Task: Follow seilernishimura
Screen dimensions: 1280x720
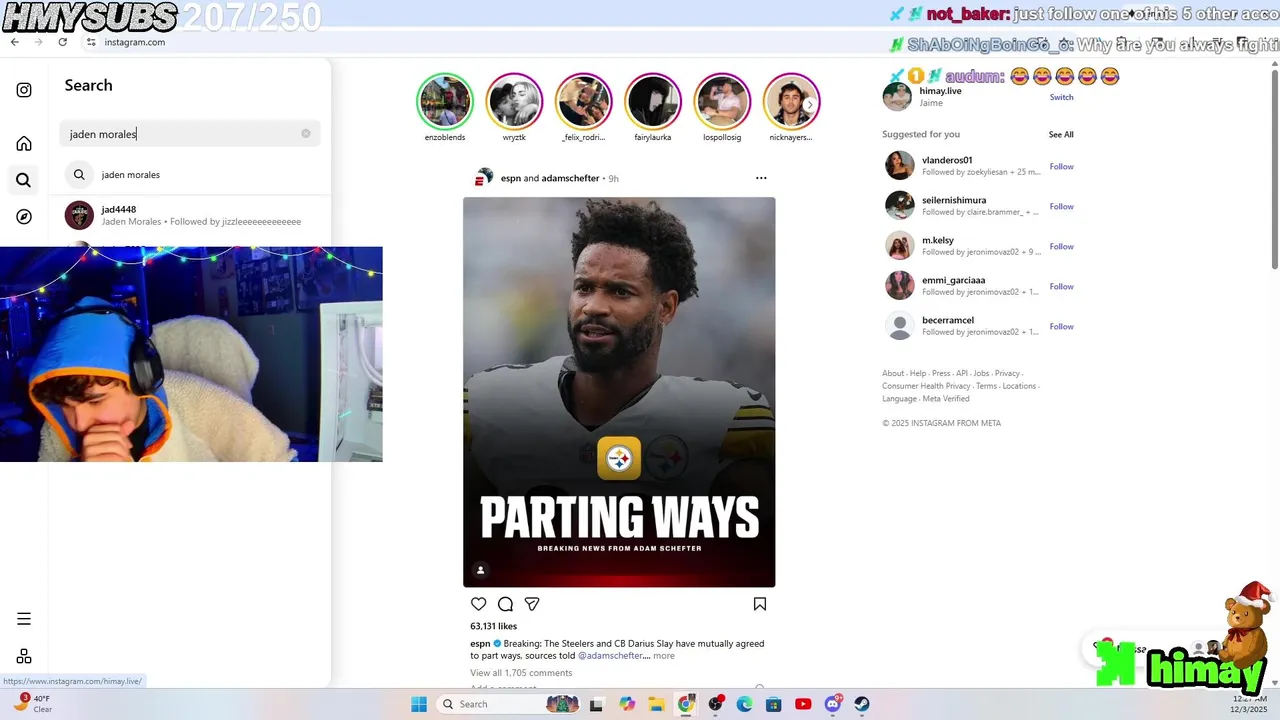Action: click(1061, 206)
